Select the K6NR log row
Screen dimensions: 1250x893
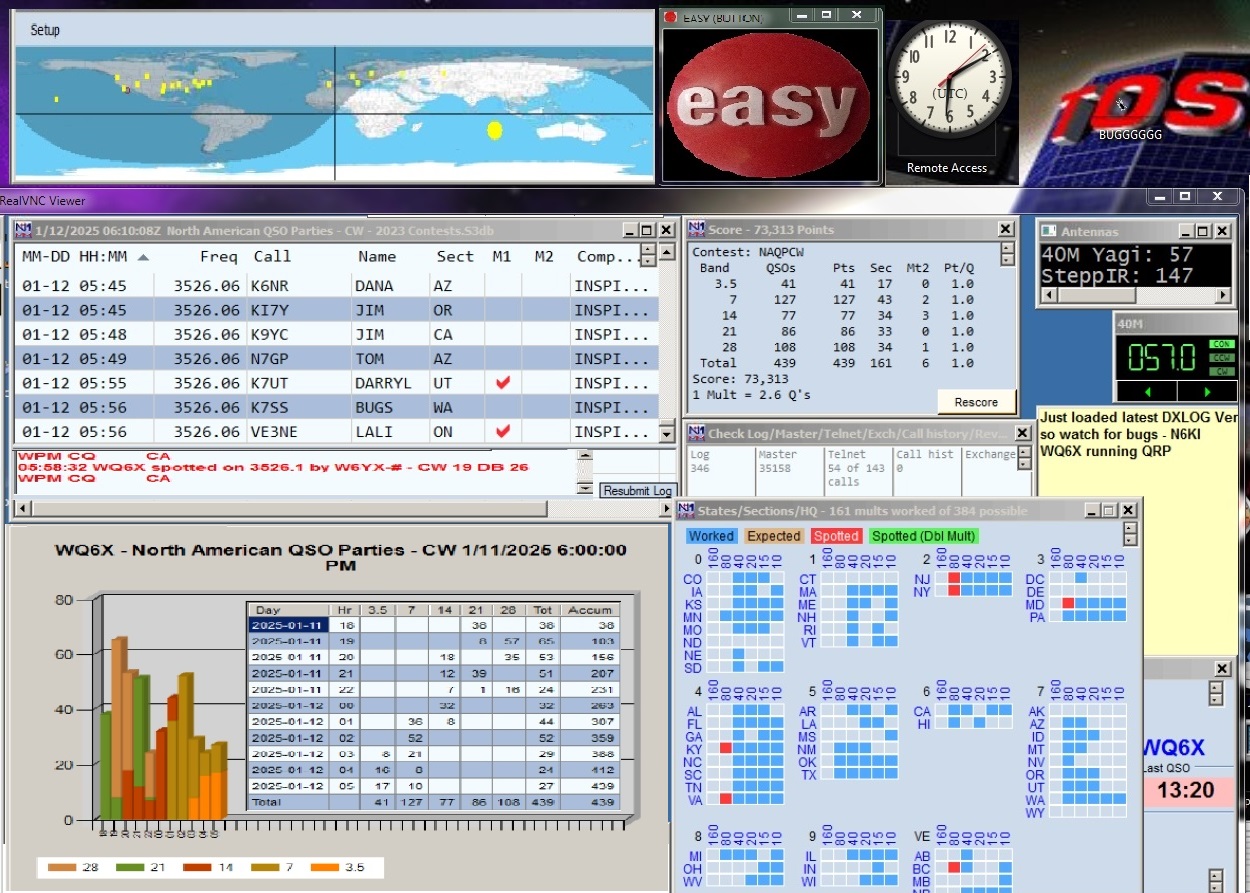tap(335, 286)
